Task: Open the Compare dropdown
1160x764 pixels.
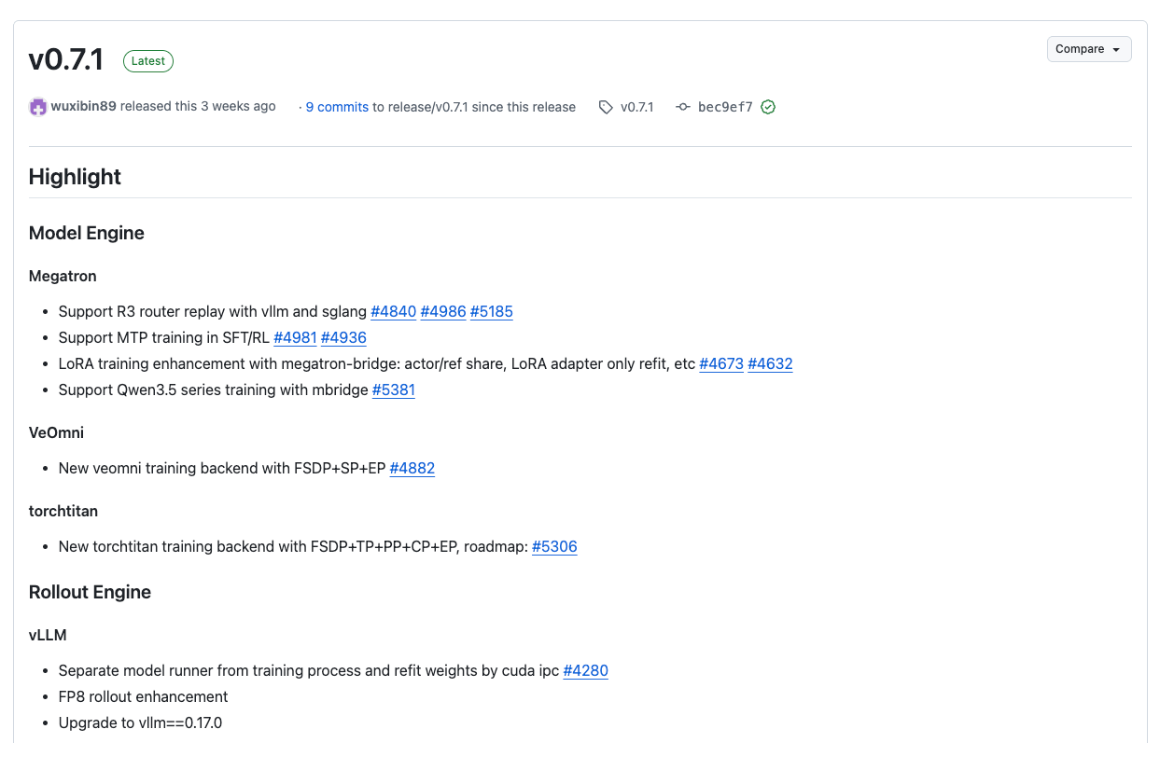Action: pyautogui.click(x=1088, y=49)
